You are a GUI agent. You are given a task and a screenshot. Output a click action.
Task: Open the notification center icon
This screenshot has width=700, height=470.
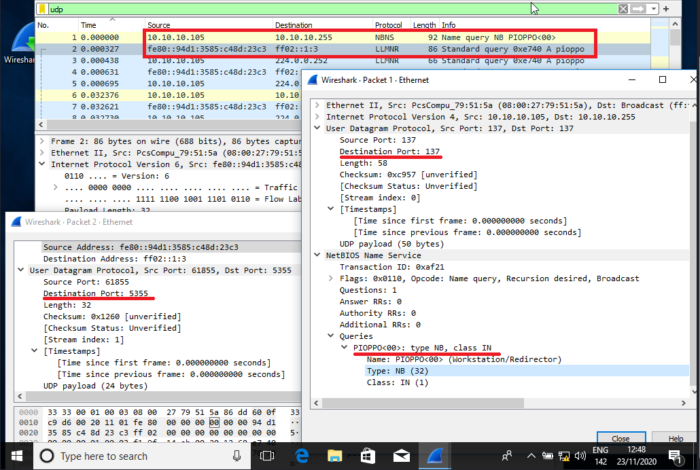(x=675, y=456)
